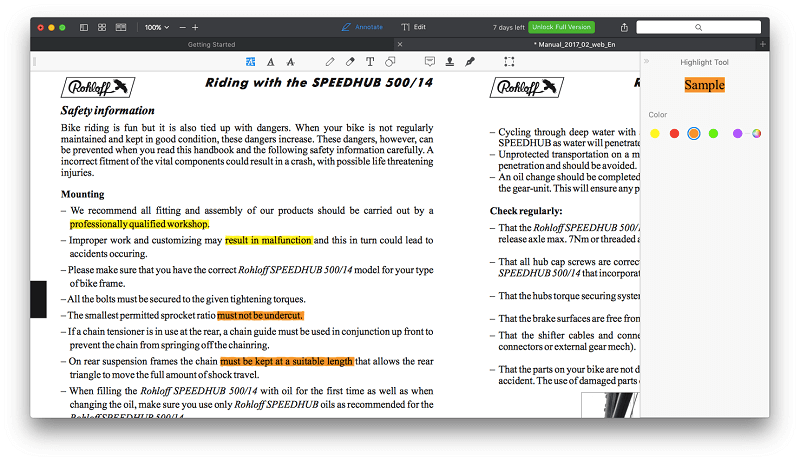
Task: Select the Manual_2017_02_web_En tab
Action: pyautogui.click(x=574, y=44)
